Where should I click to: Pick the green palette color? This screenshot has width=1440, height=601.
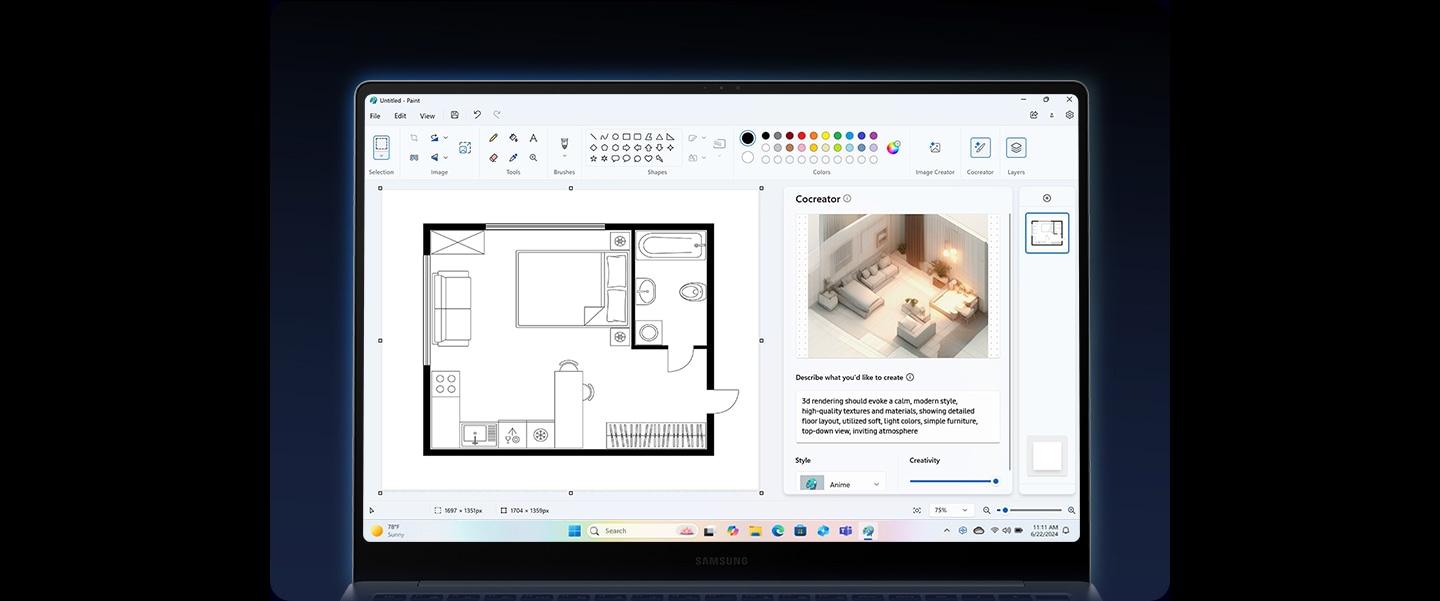(837, 135)
